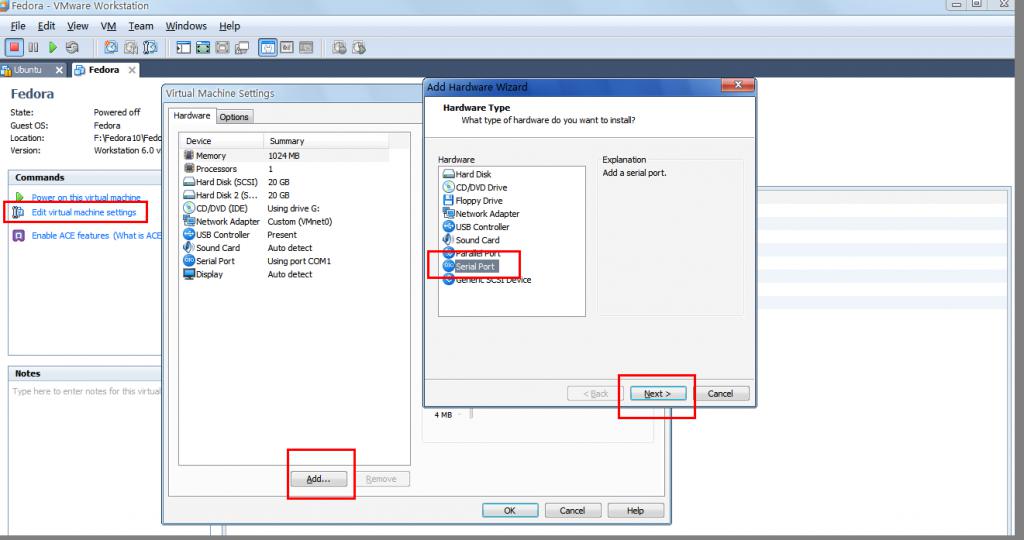Viewport: 1024px width, 540px height.
Task: Select Serial Port Using port COM1 device row
Action: click(x=286, y=261)
